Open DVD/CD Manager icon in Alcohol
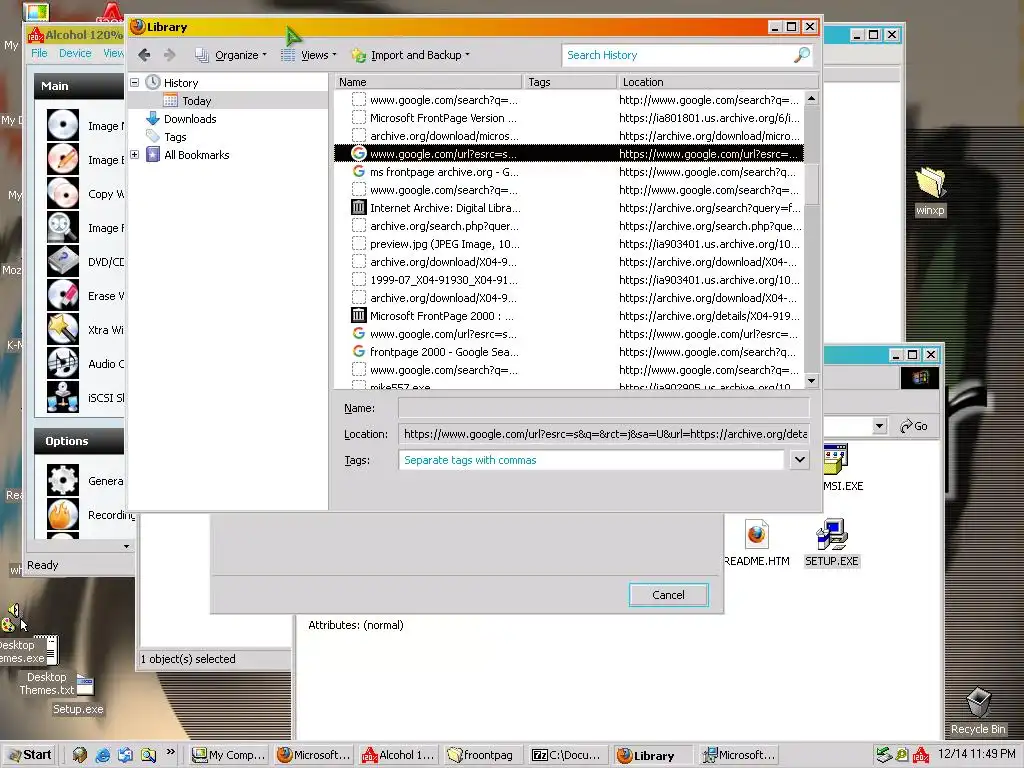The width and height of the screenshot is (1024, 768). 63,261
